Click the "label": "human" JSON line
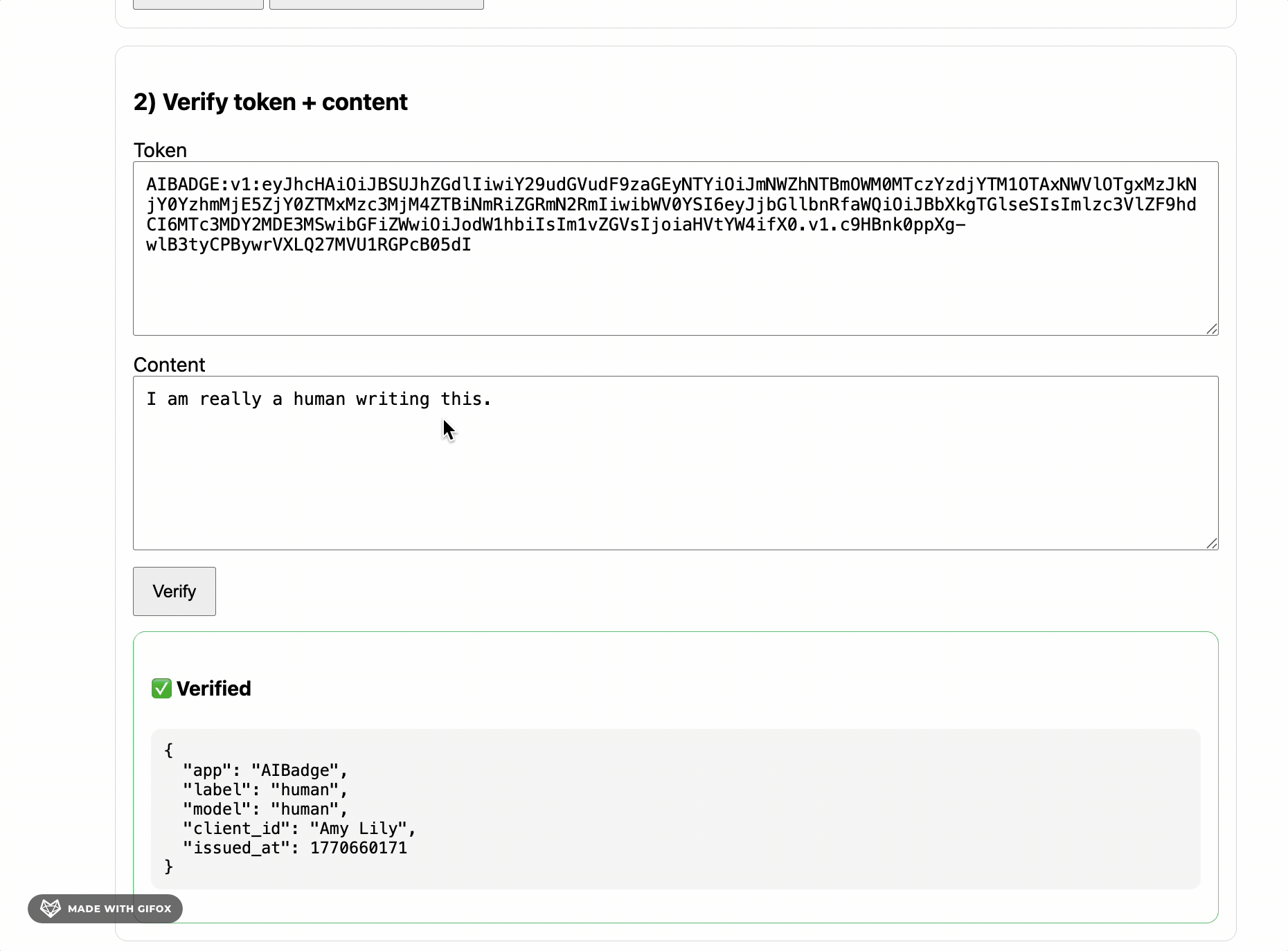The height and width of the screenshot is (951, 1288). tap(265, 790)
